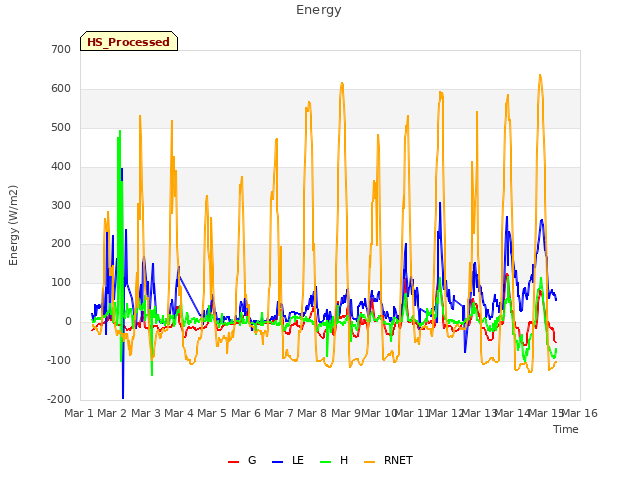Click the 300 y-axis tick label

point(61,205)
